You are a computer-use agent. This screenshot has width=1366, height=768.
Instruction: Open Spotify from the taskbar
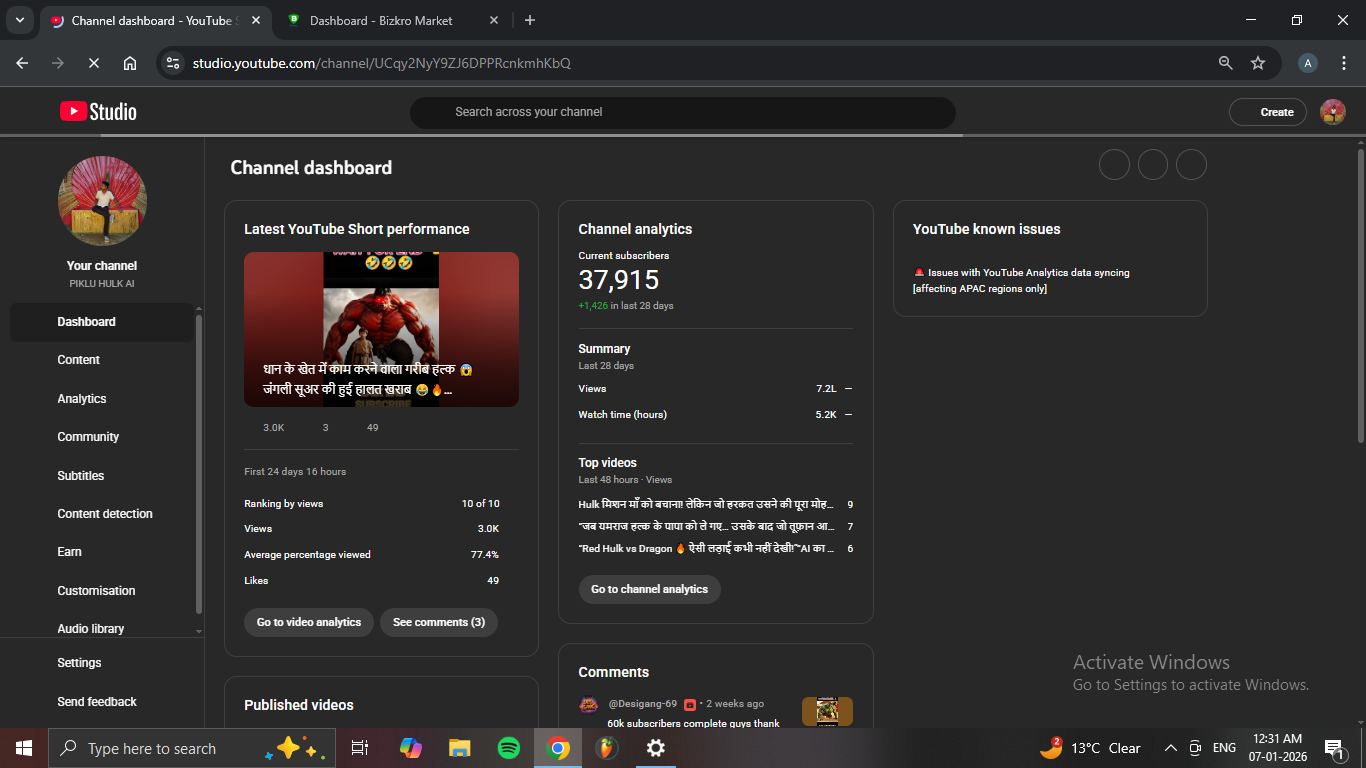[x=508, y=748]
